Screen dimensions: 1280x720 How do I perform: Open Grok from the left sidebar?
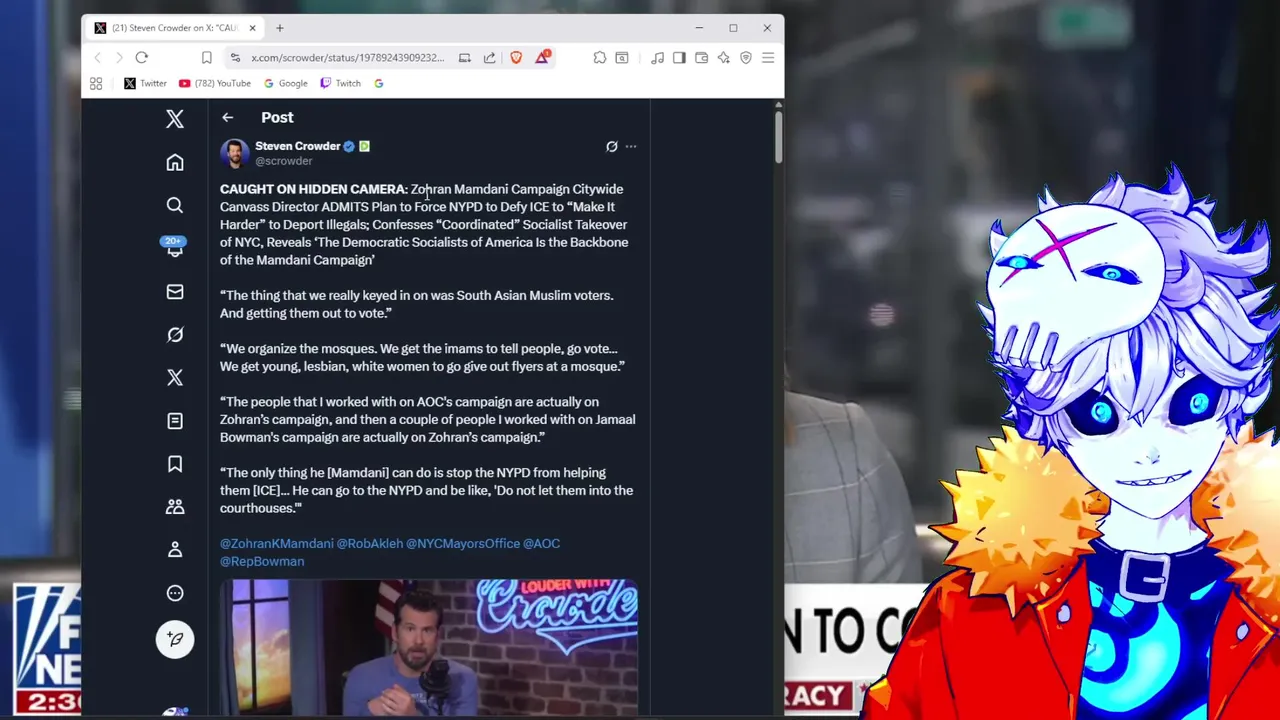coord(175,335)
